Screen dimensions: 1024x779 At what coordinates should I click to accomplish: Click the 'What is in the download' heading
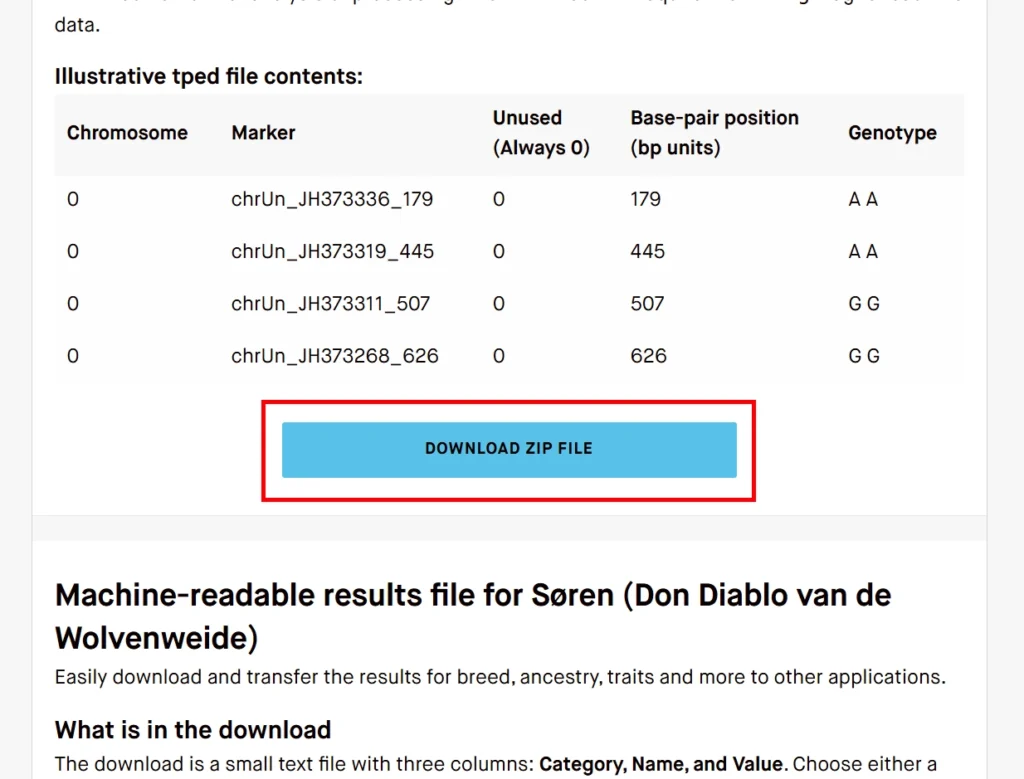(193, 729)
